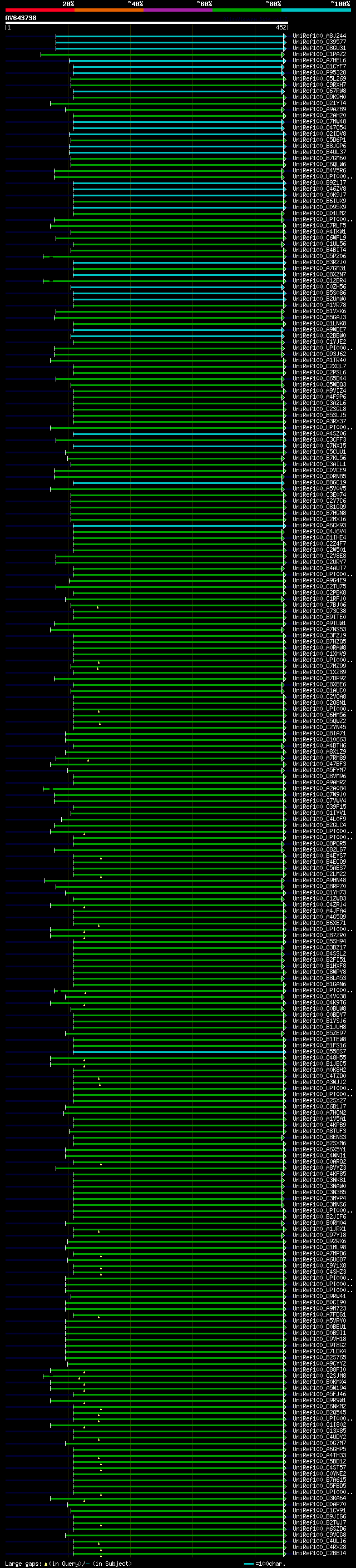Viewport: 356px width, 1568px height.
Task: Open hit UniRef100_Q21YT4
Action: pos(319,103)
